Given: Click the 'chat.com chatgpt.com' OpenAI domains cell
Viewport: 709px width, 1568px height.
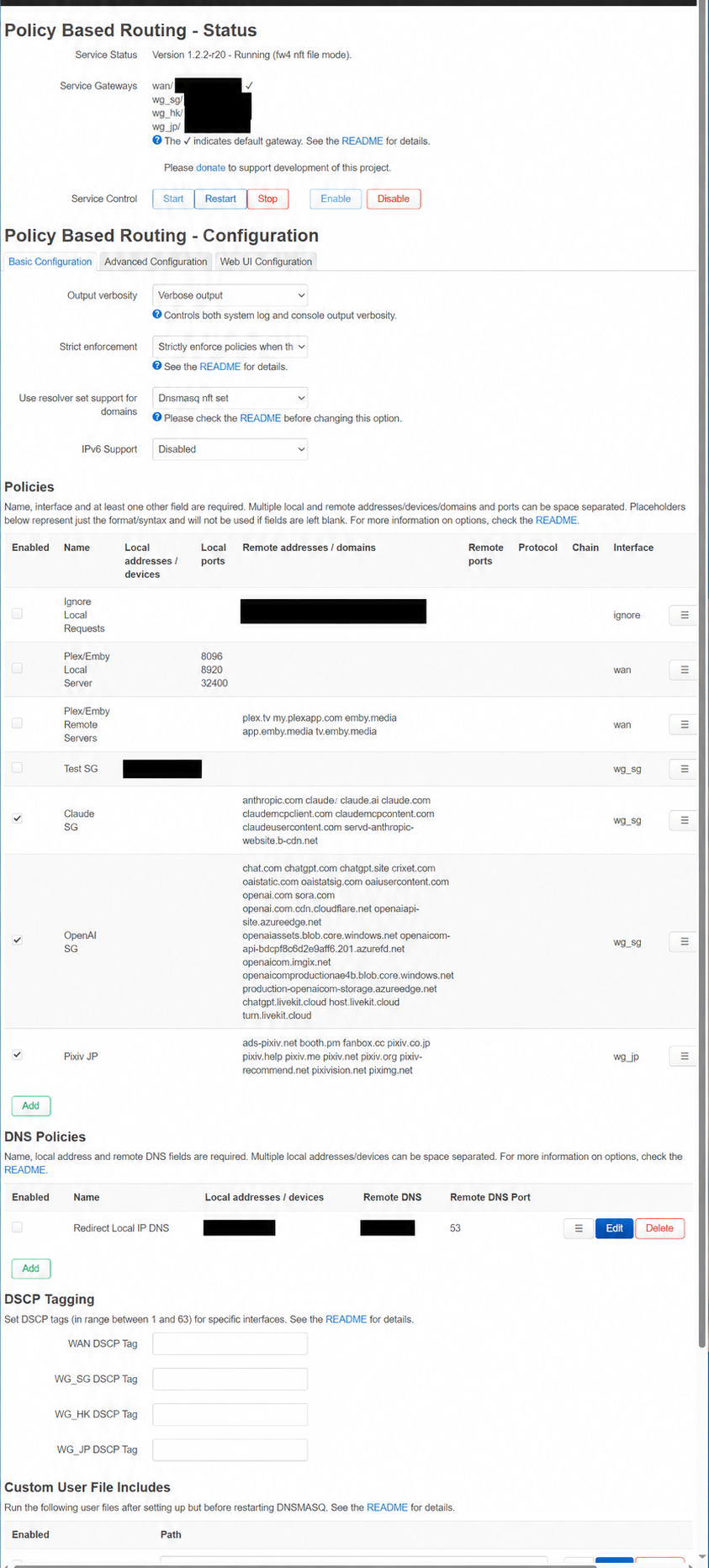Looking at the screenshot, I should click(348, 941).
